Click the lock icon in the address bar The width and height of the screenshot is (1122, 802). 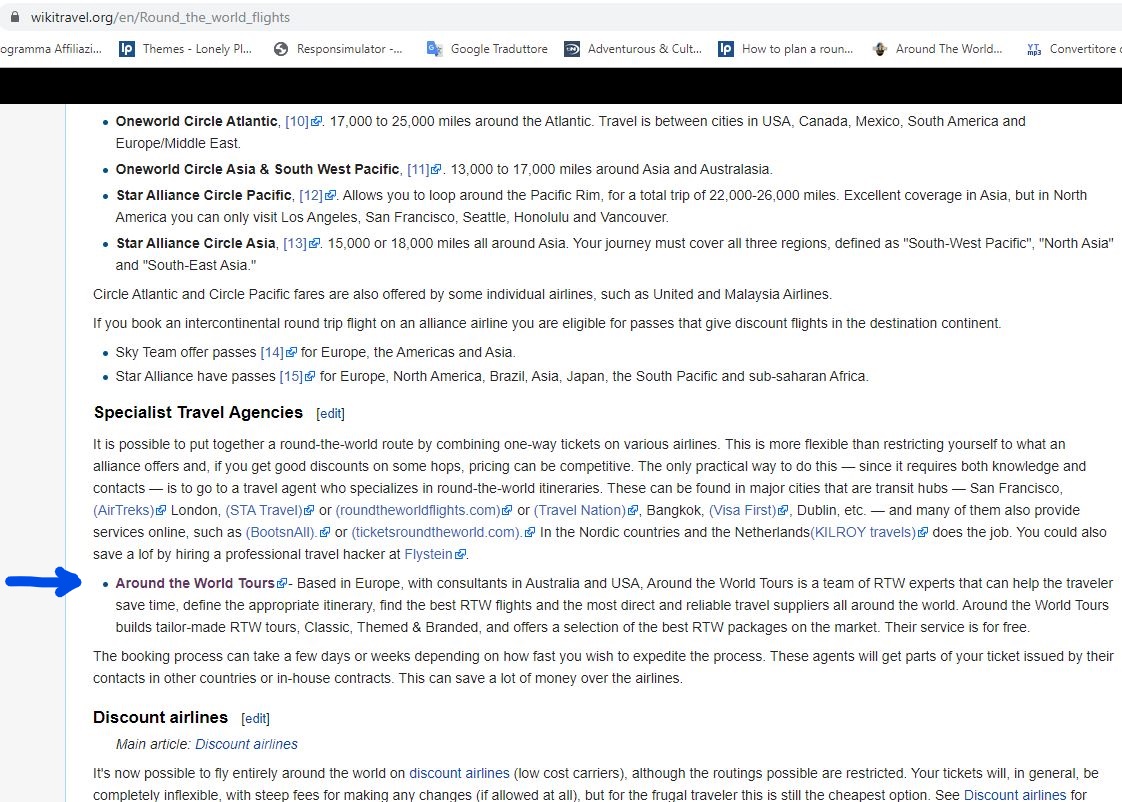[14, 16]
